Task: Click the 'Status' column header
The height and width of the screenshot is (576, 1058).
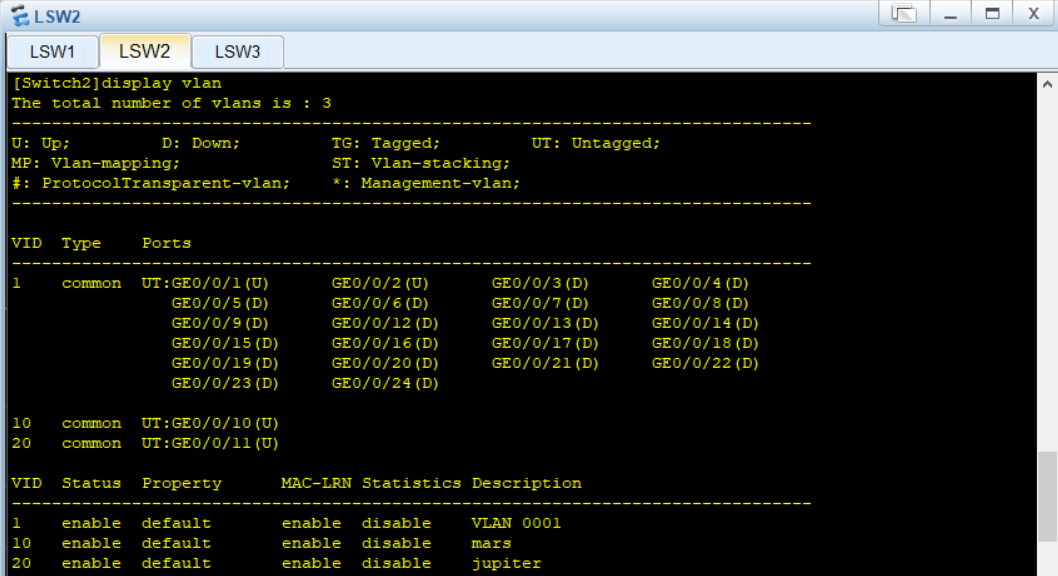Action: pos(91,484)
